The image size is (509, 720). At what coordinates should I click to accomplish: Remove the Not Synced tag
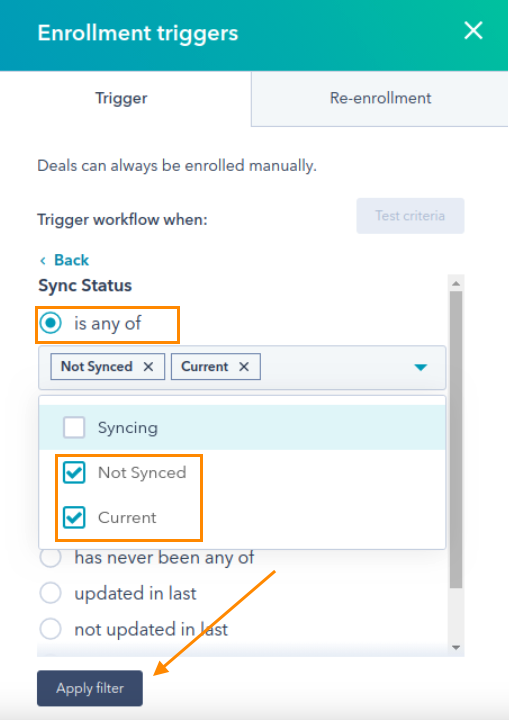[x=148, y=366]
